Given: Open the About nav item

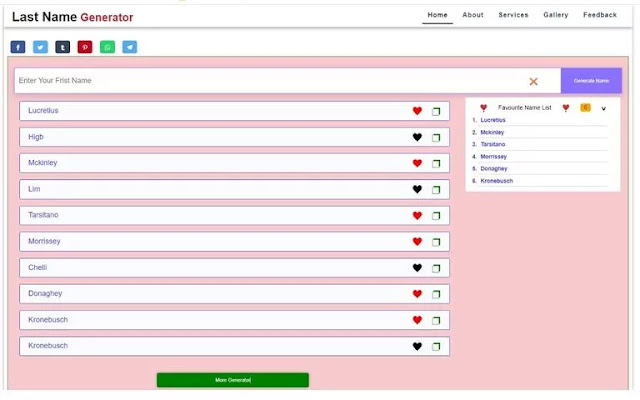Looking at the screenshot, I should tap(473, 15).
